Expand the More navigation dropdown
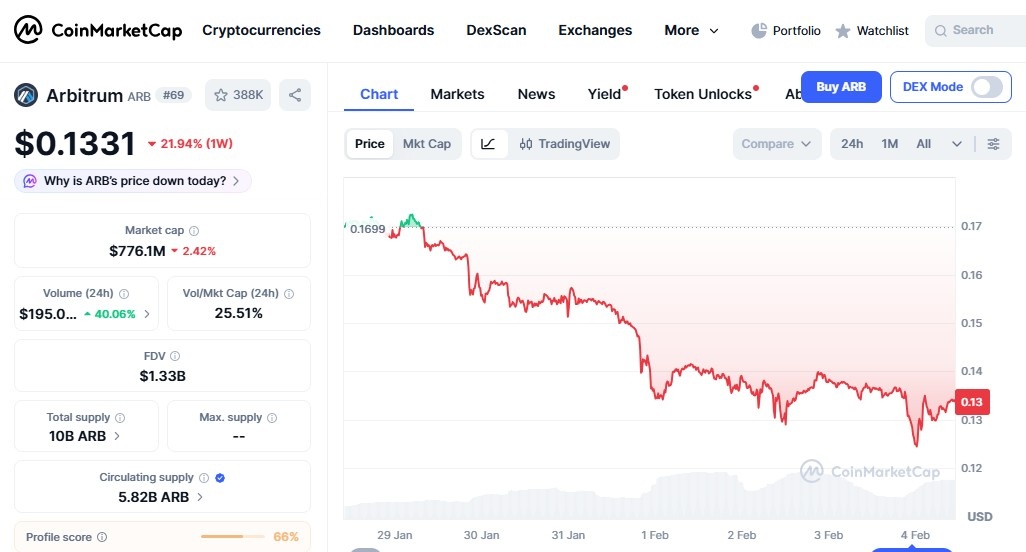 (x=691, y=31)
